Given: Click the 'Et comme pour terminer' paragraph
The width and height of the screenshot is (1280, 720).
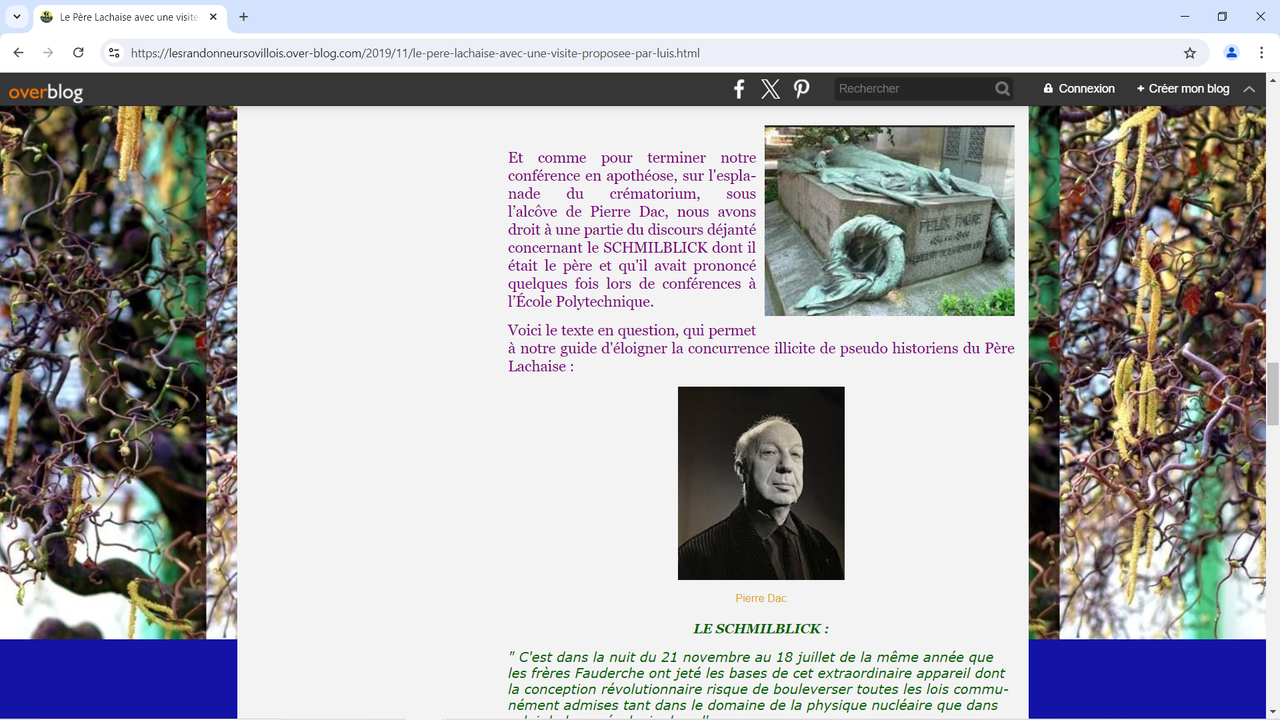Looking at the screenshot, I should click(632, 229).
